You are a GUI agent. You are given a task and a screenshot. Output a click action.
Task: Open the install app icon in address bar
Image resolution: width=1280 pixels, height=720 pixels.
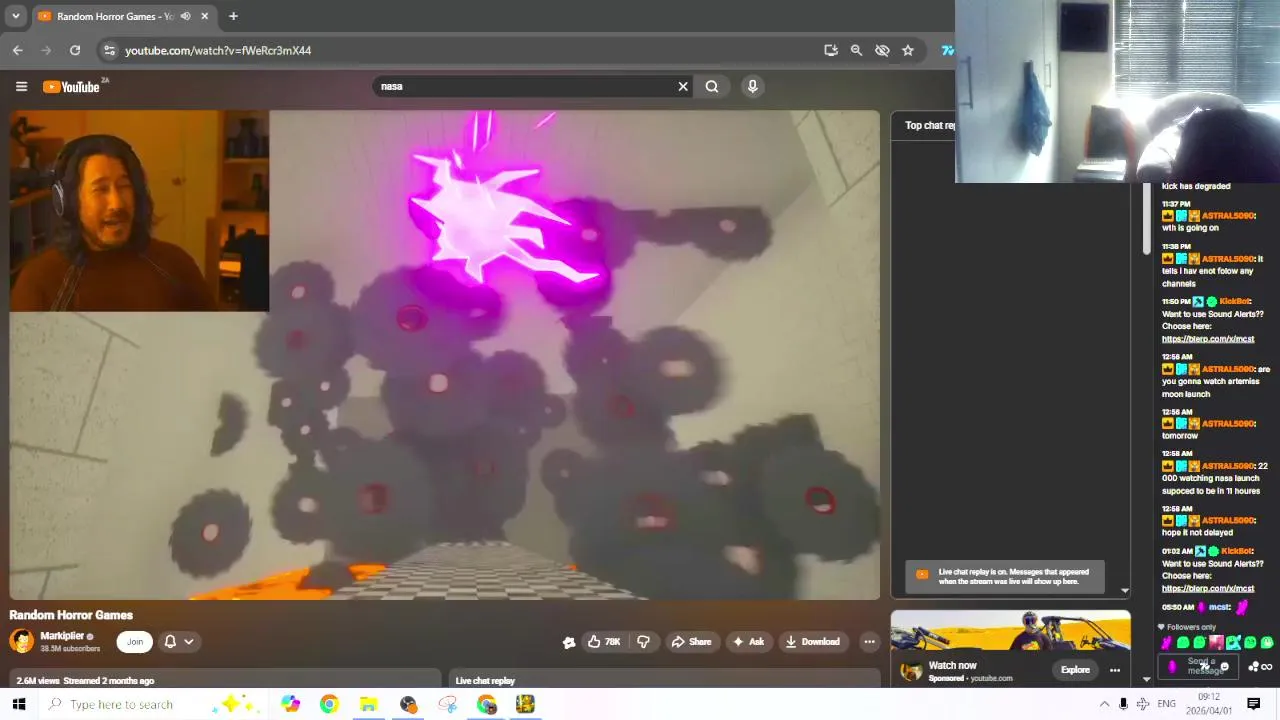[831, 50]
